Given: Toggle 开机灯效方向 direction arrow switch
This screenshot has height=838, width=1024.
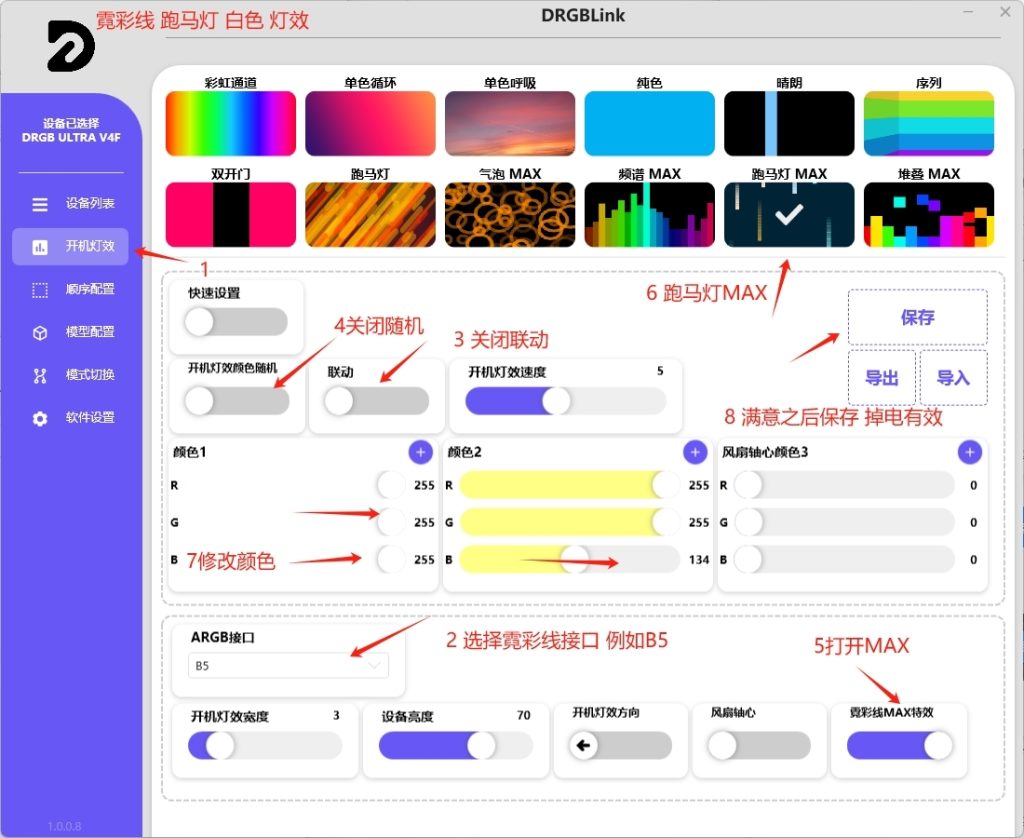Looking at the screenshot, I should 620,745.
